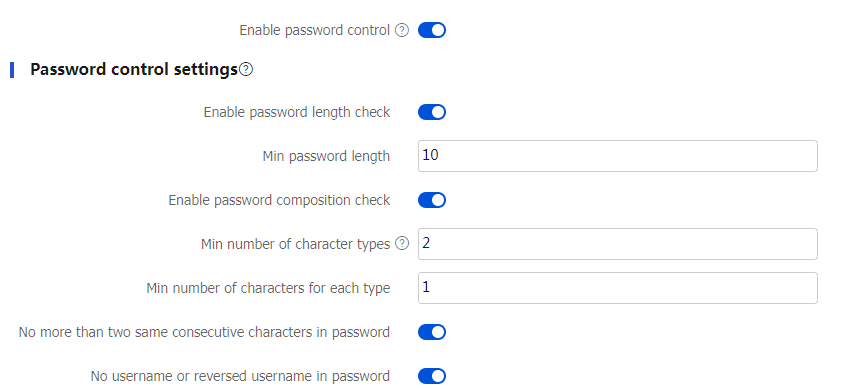Click No username or reversed username in password label

pyautogui.click(x=240, y=376)
